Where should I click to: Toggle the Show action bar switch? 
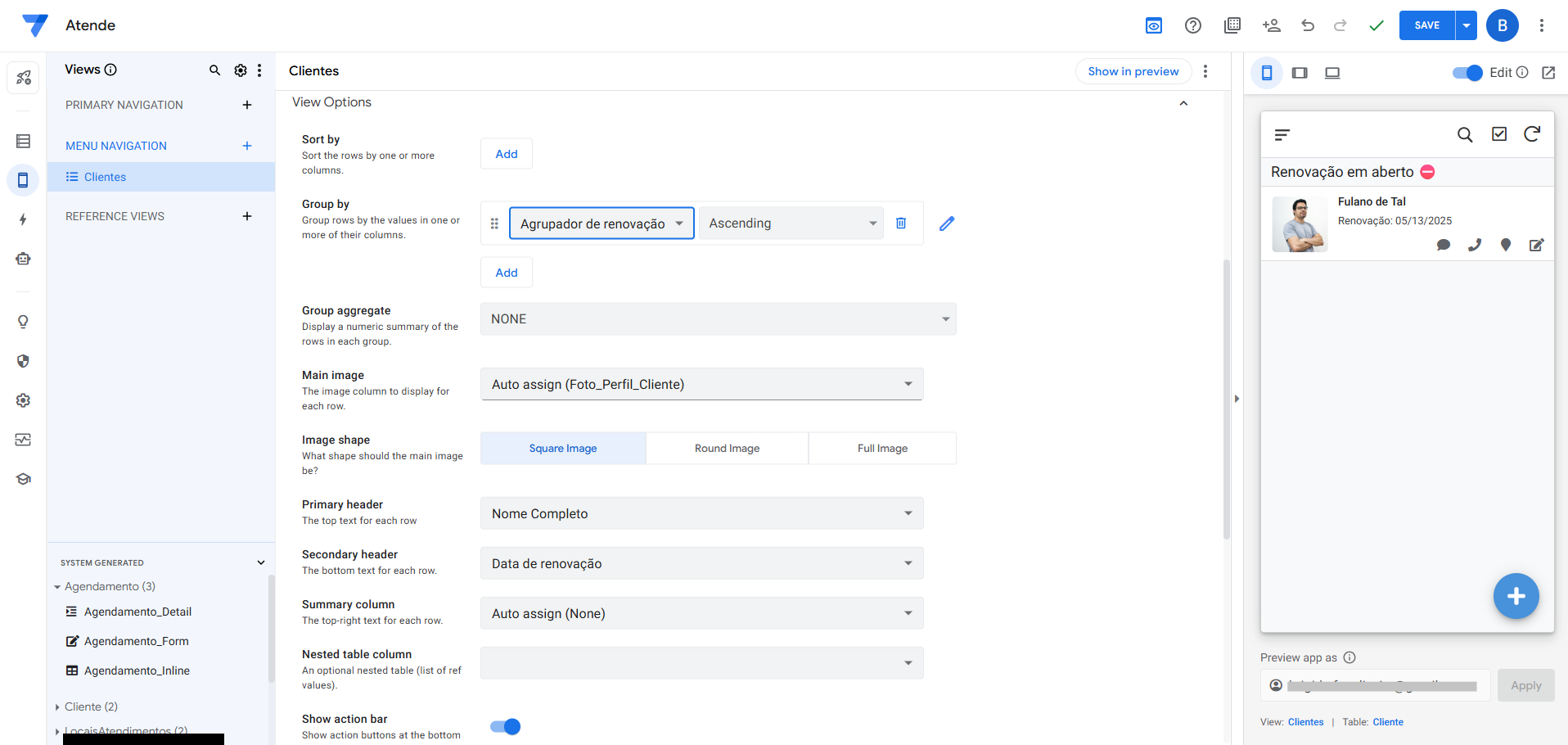click(505, 726)
